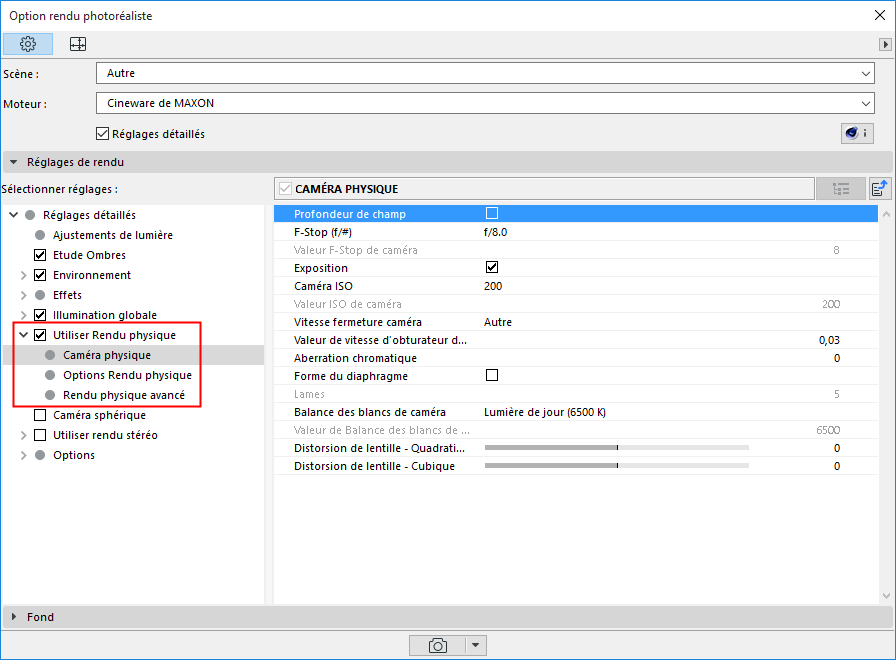Uncheck the Exposition checkbox
The width and height of the screenshot is (896, 660).
pos(491,267)
